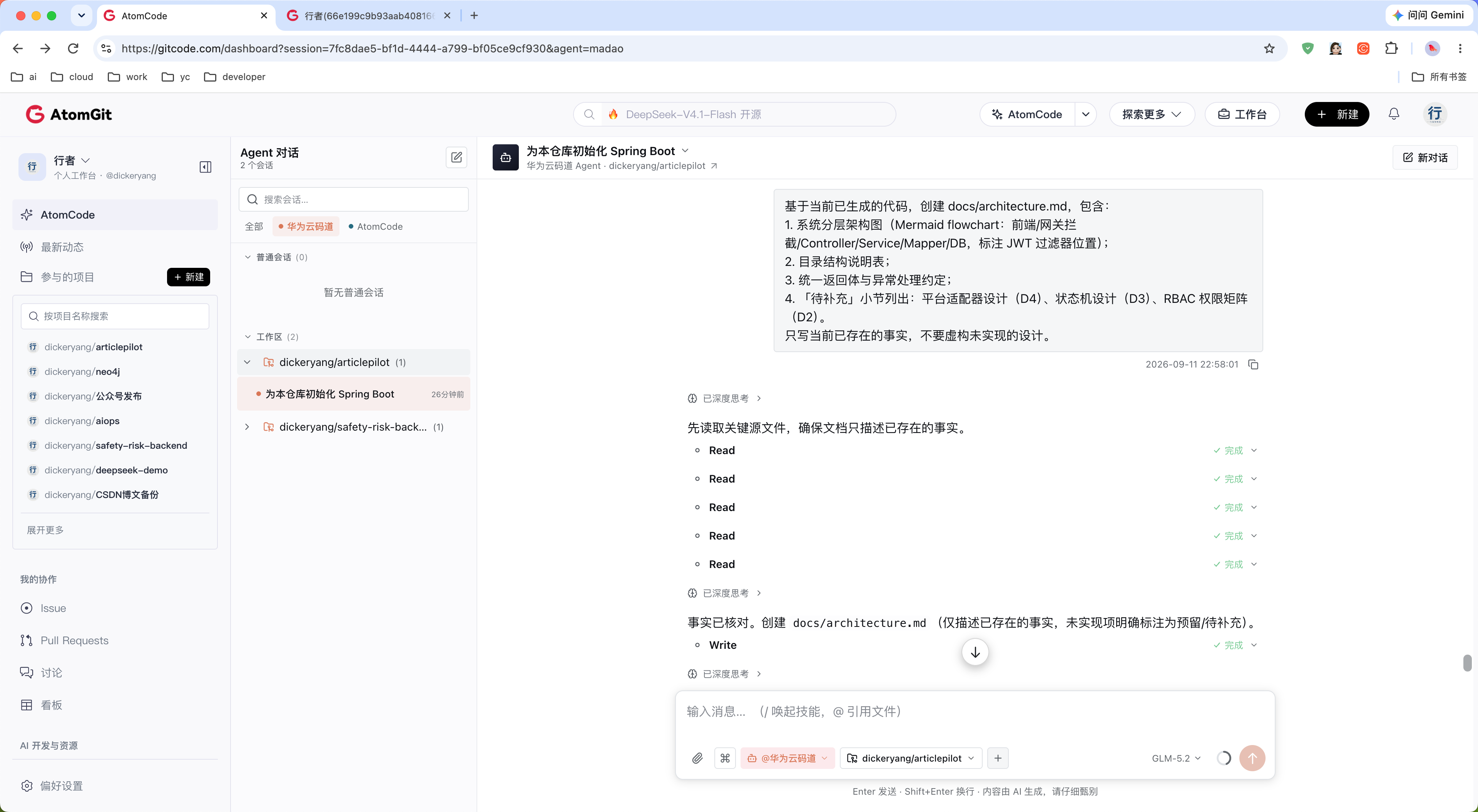Viewport: 1478px width, 812px height.
Task: View site information icon in the address bar
Action: (106, 49)
